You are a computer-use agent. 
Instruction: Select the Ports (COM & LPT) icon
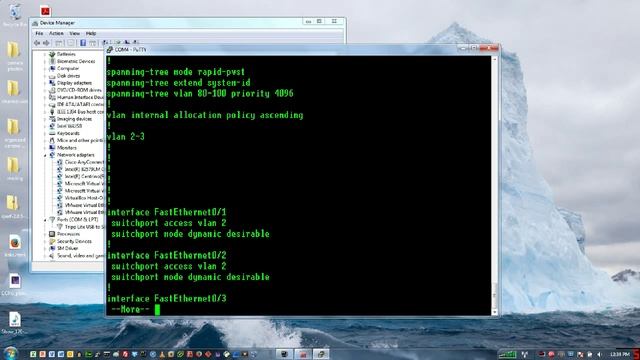tap(52, 220)
